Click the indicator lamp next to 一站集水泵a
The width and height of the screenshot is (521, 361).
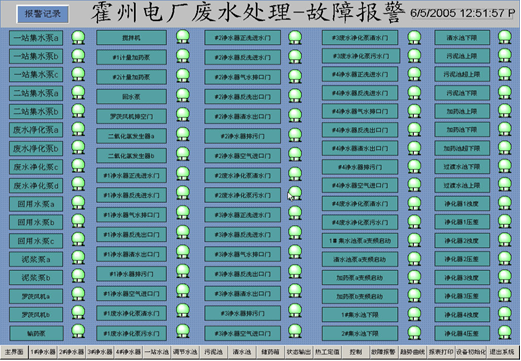tap(78, 37)
